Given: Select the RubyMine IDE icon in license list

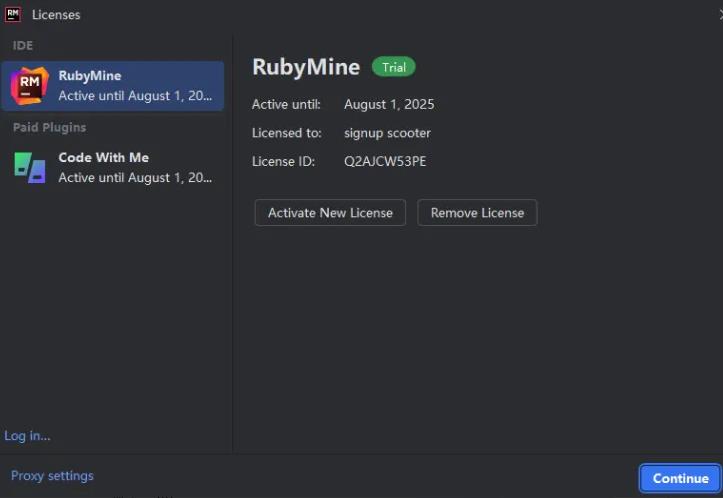Looking at the screenshot, I should coord(30,86).
